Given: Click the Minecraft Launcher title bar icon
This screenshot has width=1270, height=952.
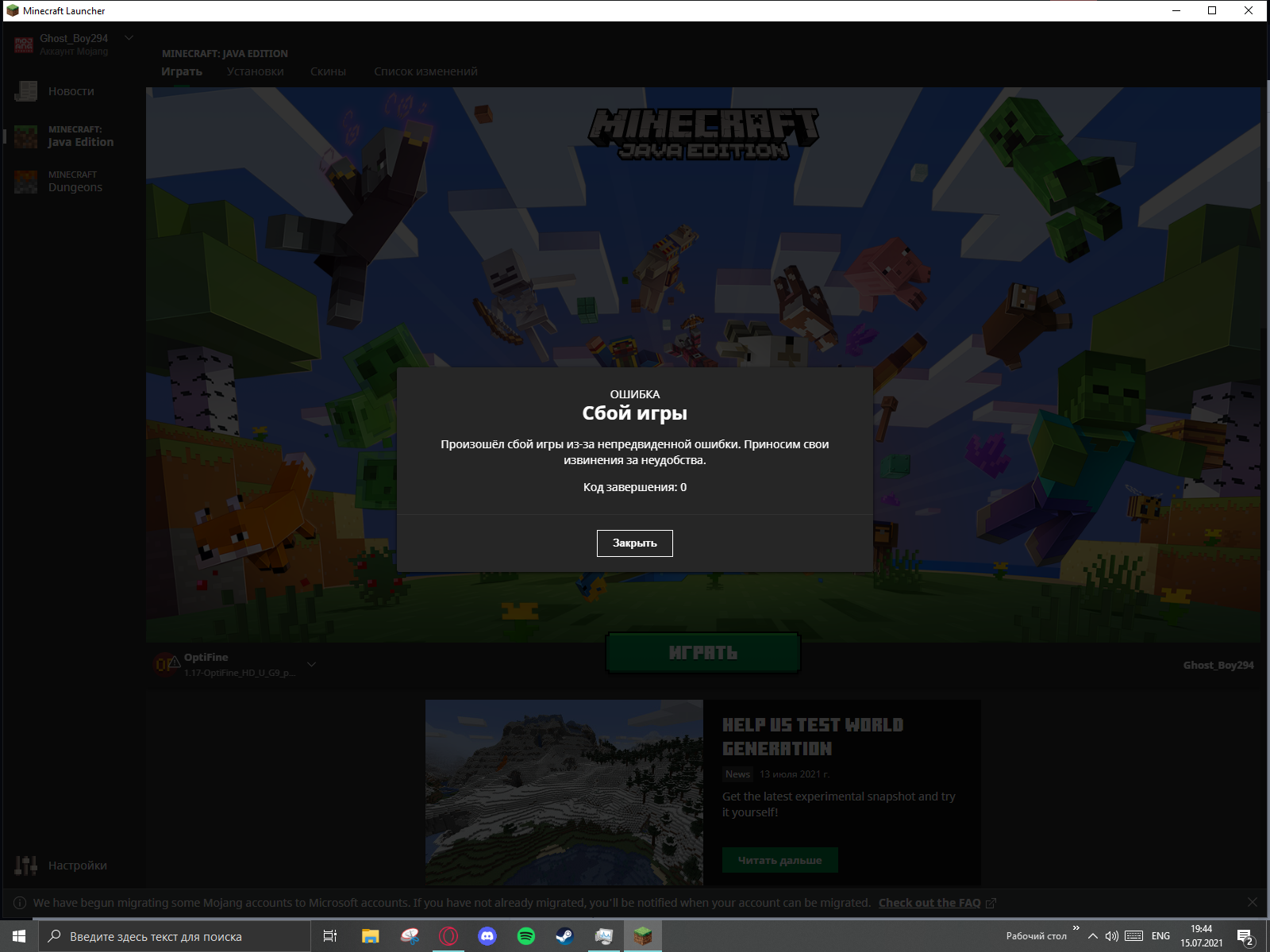Looking at the screenshot, I should coord(12,10).
